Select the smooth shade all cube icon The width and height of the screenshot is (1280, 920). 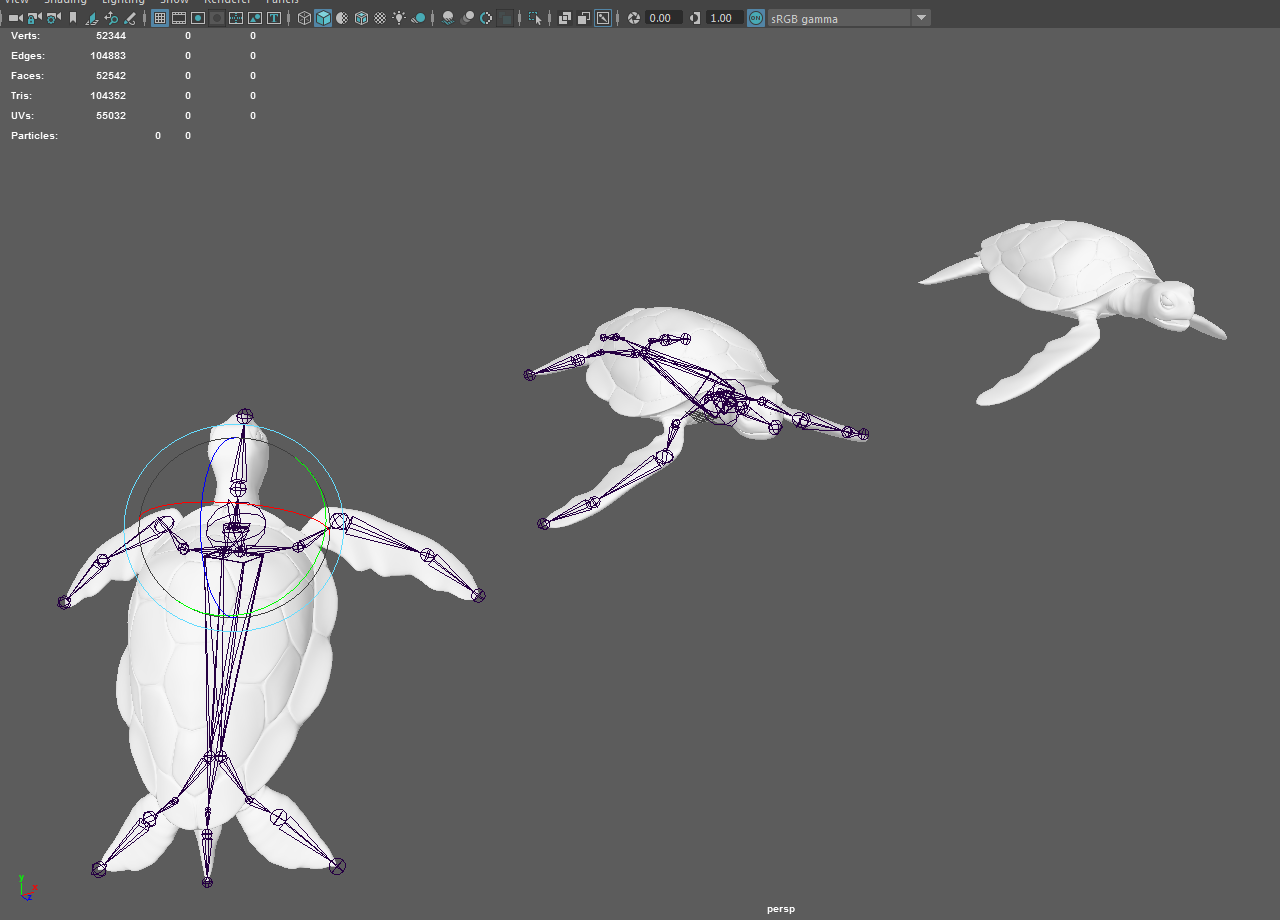click(323, 17)
